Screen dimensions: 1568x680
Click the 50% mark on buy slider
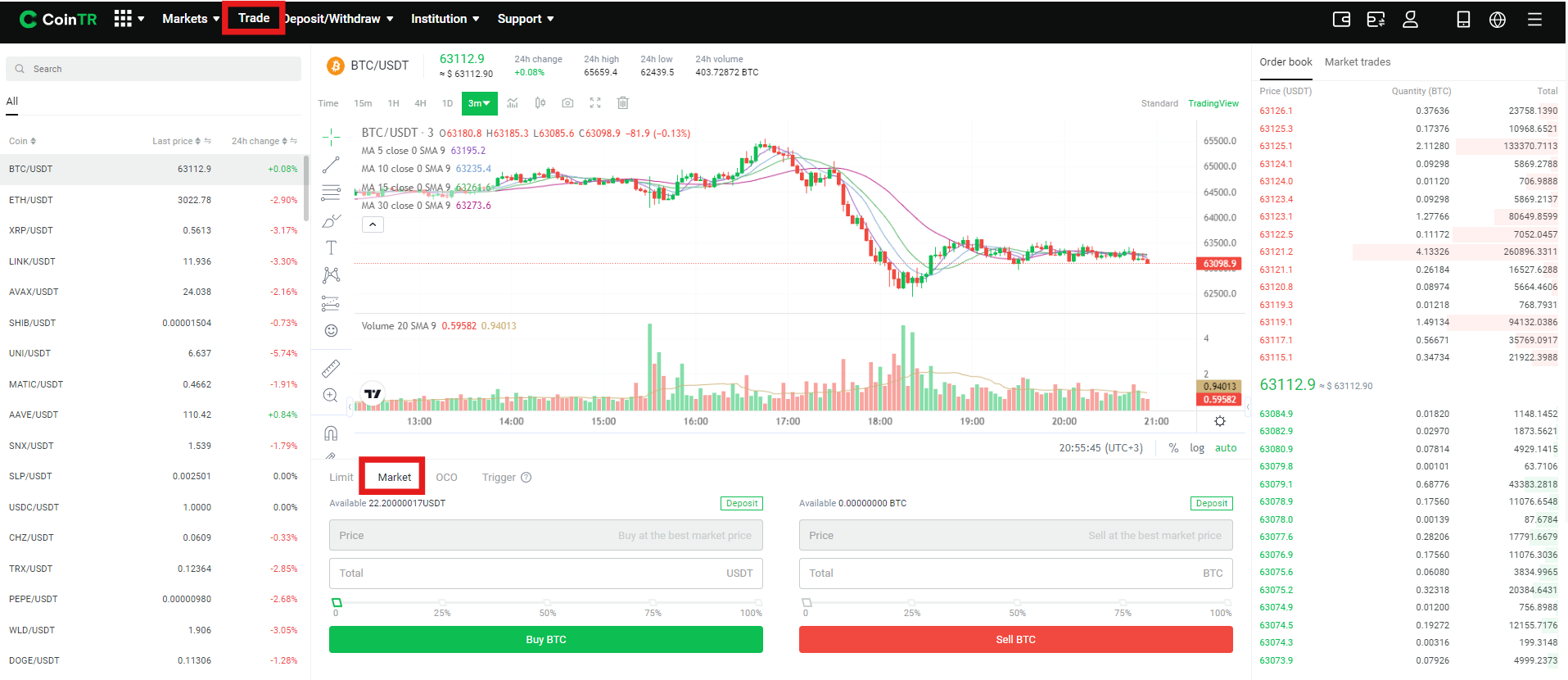tap(548, 603)
